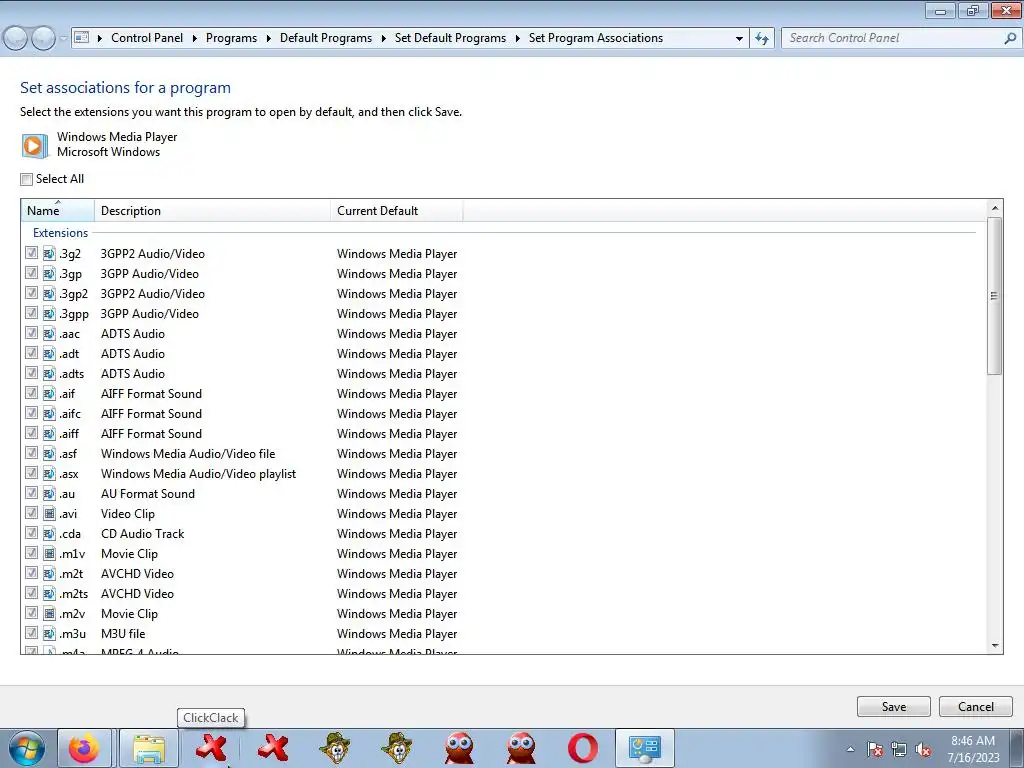Click the list scrollbar up arrow
The image size is (1024, 768).
995,208
